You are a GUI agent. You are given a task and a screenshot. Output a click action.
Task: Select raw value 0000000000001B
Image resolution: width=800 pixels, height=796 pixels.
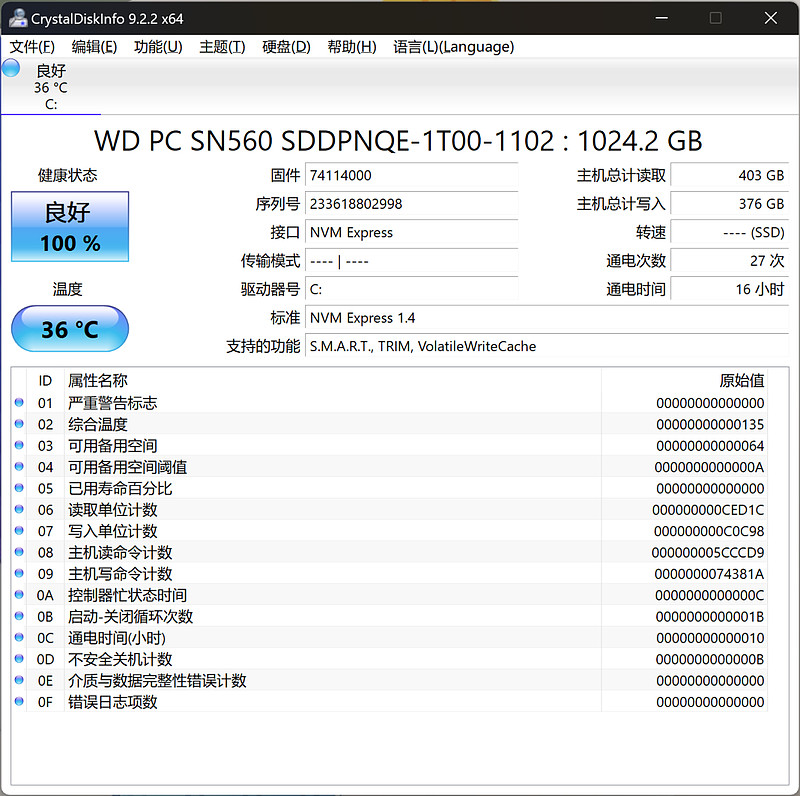pos(710,617)
